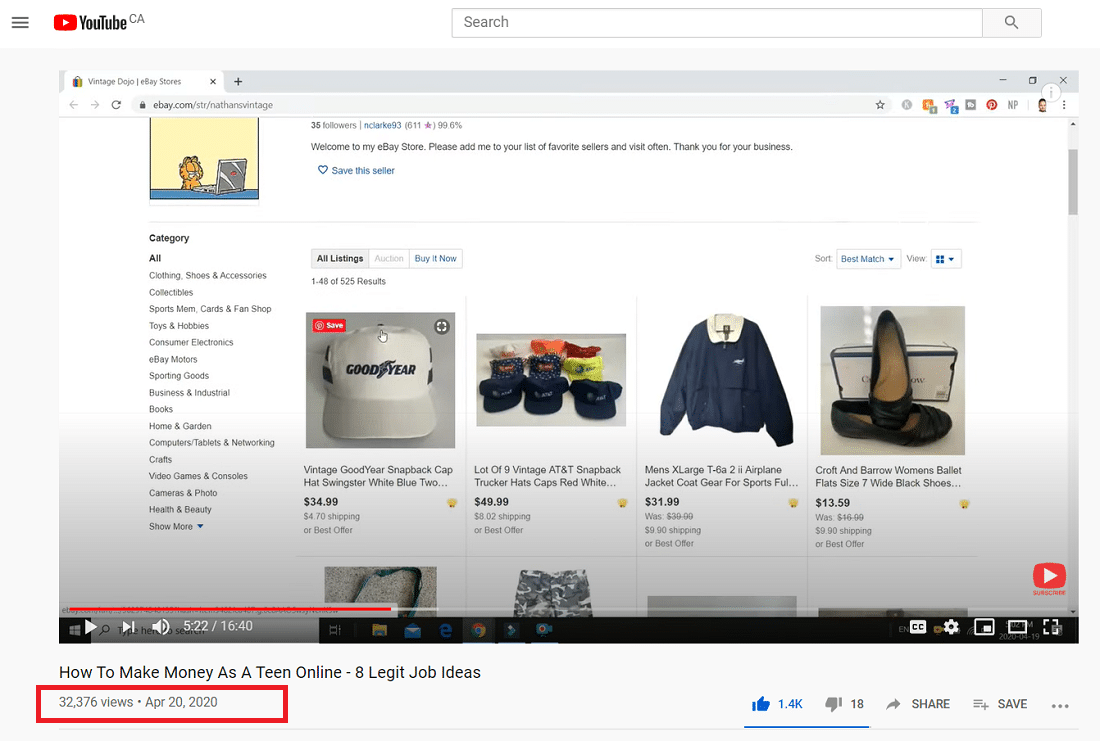Click the SHARE button
The width and height of the screenshot is (1100, 741).
[x=918, y=704]
